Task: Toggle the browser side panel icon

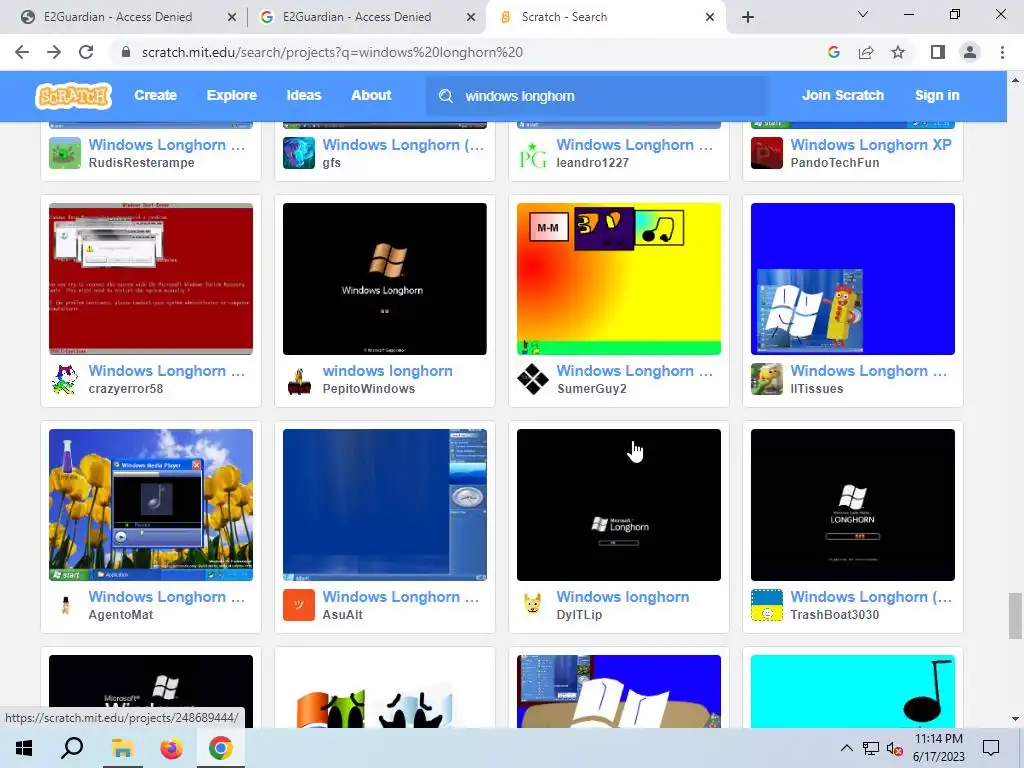Action: 937,52
